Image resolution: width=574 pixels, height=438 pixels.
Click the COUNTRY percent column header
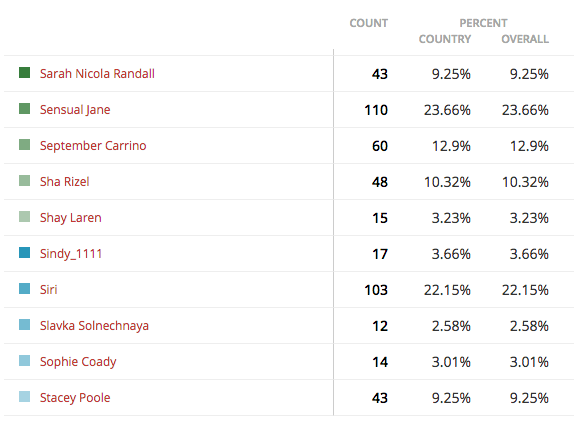point(445,39)
